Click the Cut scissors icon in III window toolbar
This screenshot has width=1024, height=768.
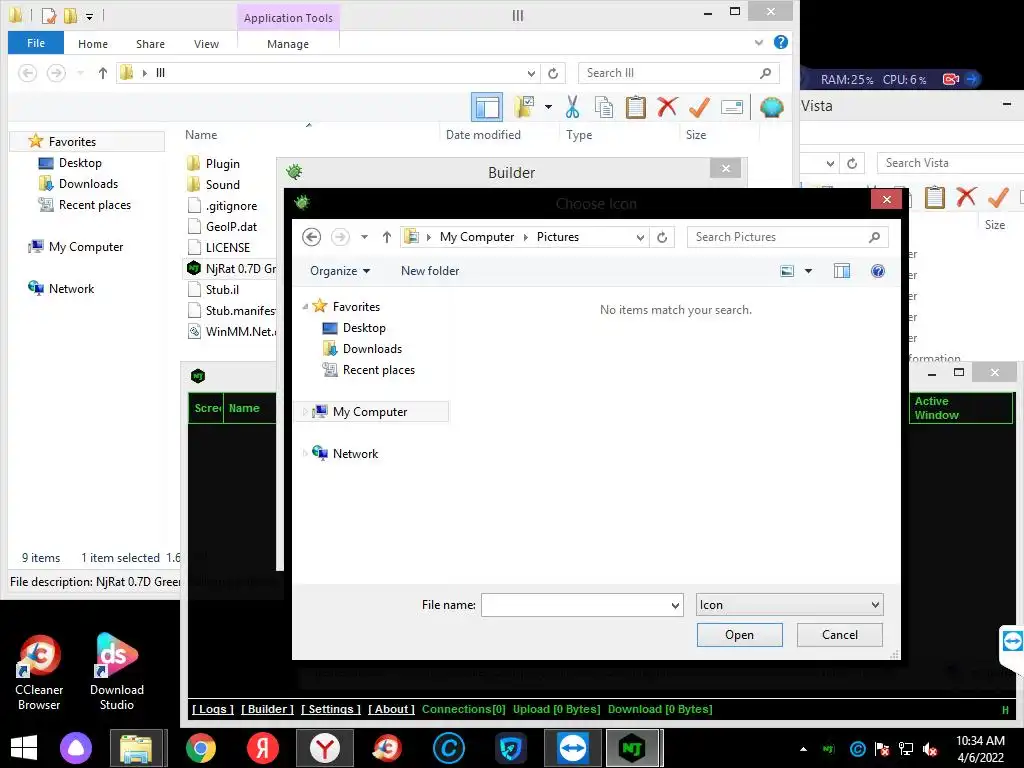(572, 107)
